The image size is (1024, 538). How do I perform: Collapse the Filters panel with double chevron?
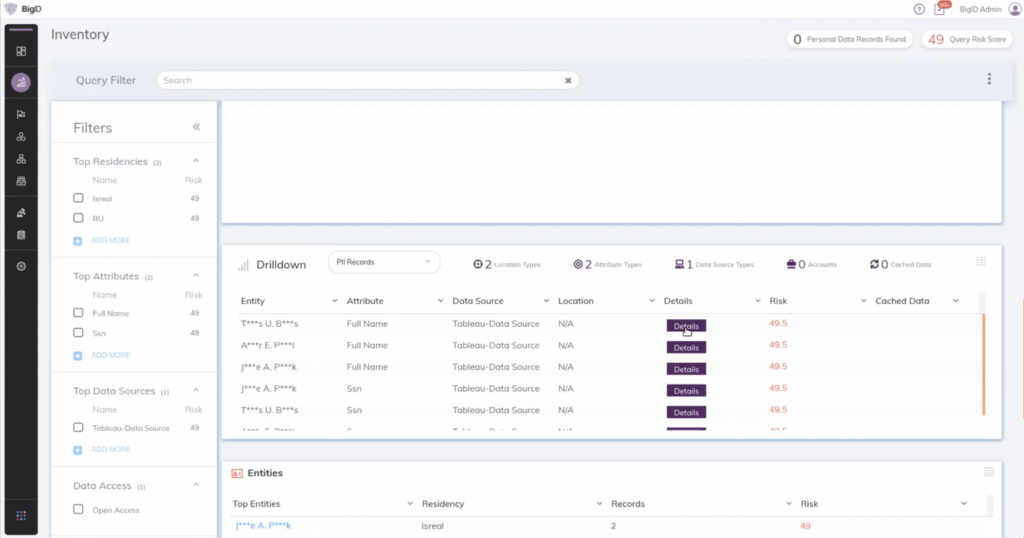pos(196,127)
